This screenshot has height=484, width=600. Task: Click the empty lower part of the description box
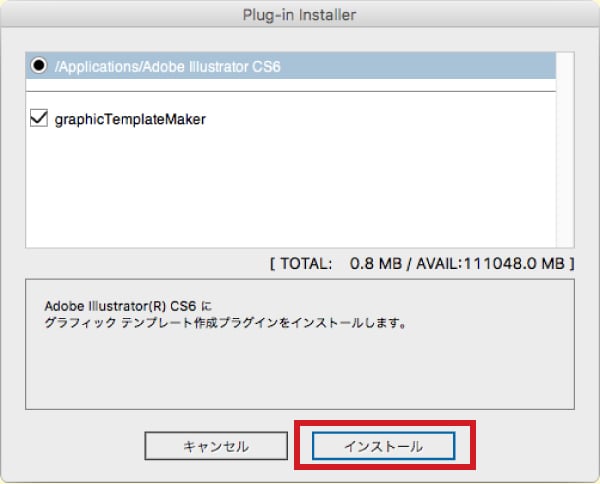click(x=300, y=371)
